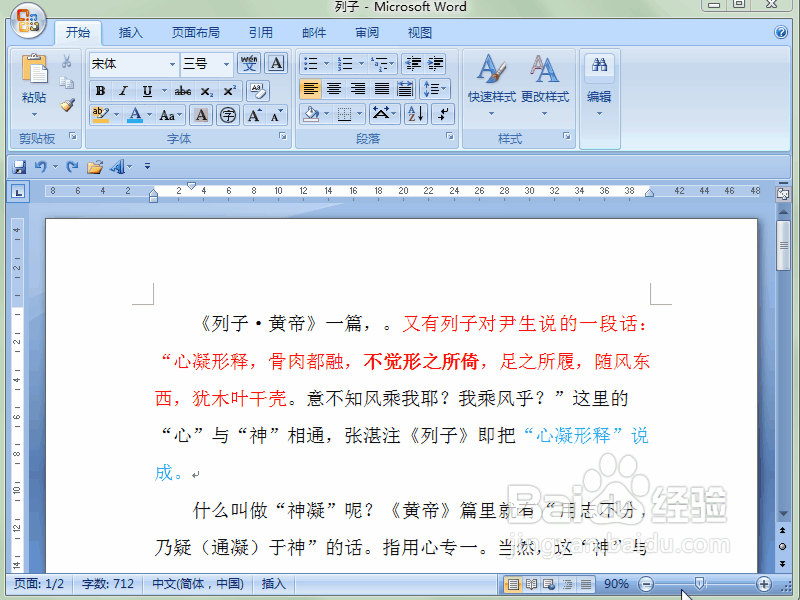Enable bulleted list formatting
Image resolution: width=800 pixels, height=600 pixels.
(x=310, y=62)
